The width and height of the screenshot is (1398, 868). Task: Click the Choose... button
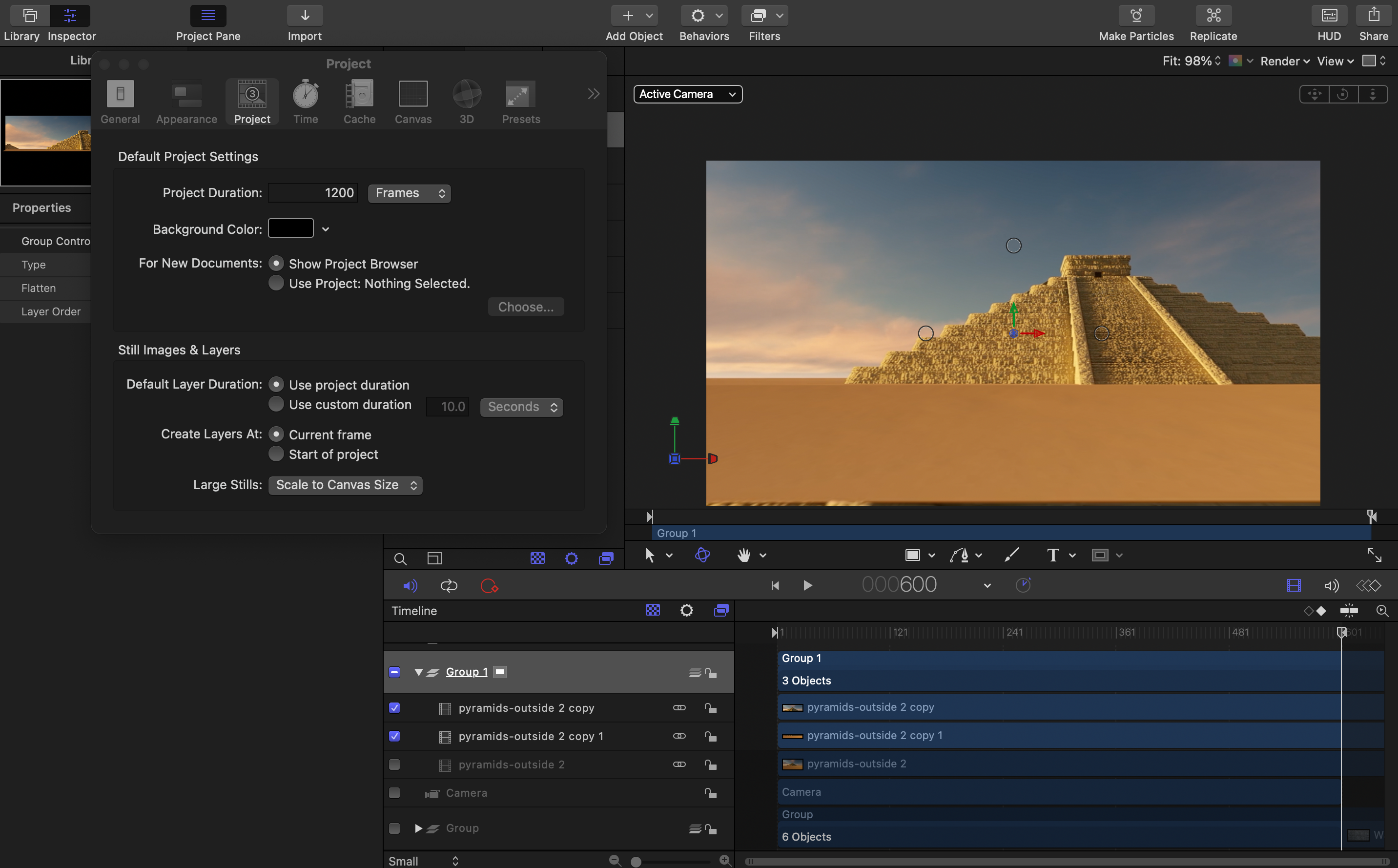tap(526, 307)
